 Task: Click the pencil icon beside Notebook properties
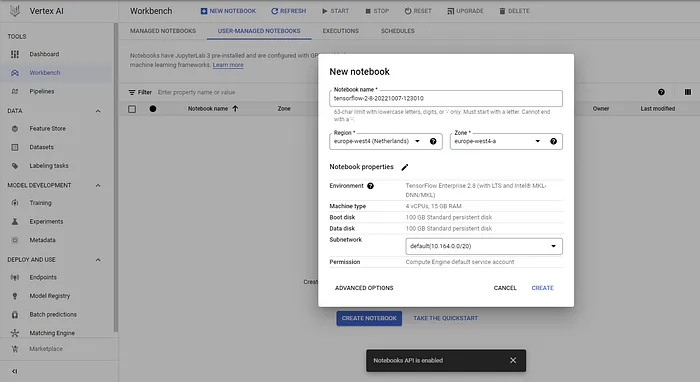tap(404, 167)
